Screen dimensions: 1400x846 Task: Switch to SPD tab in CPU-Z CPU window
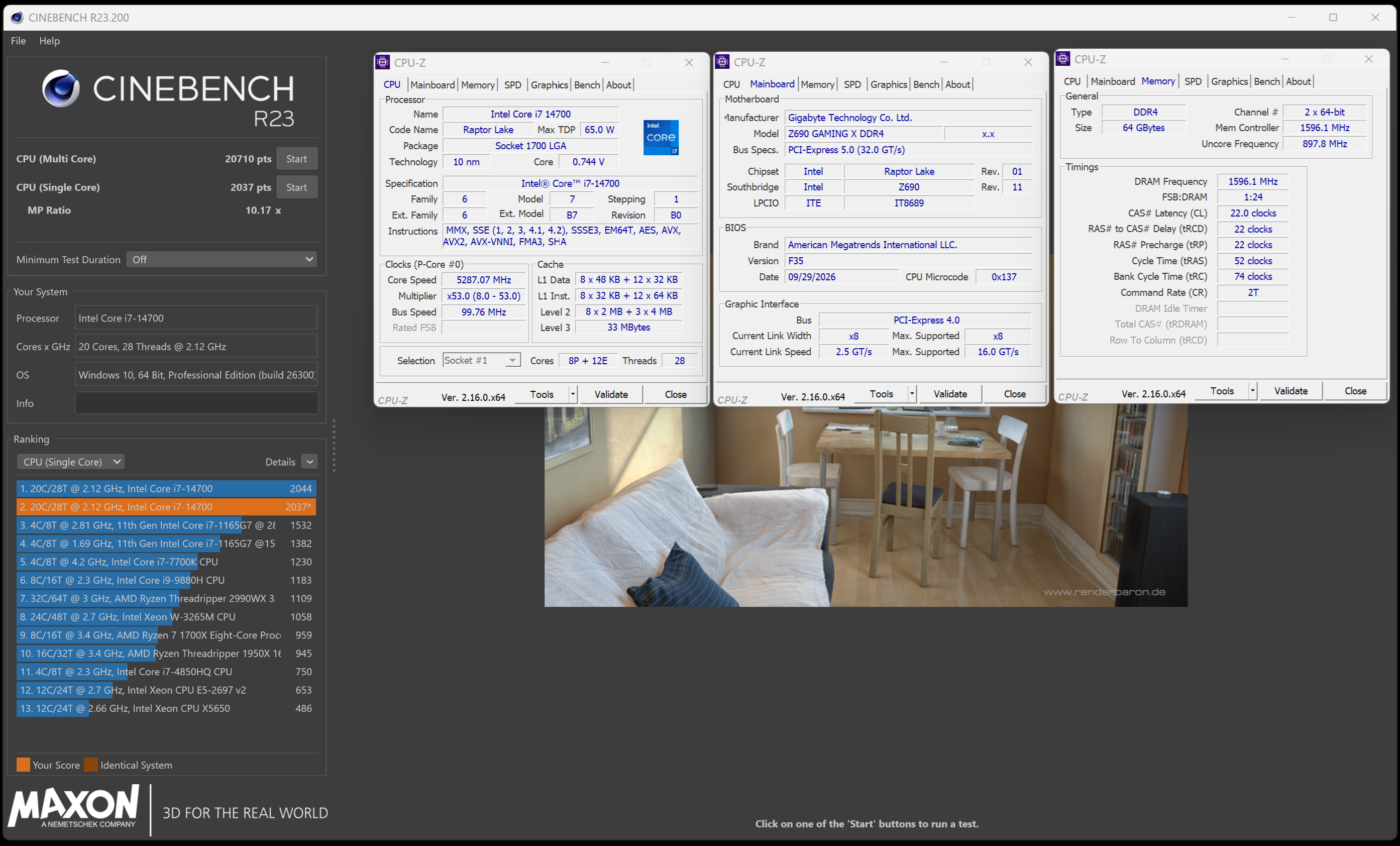click(512, 85)
